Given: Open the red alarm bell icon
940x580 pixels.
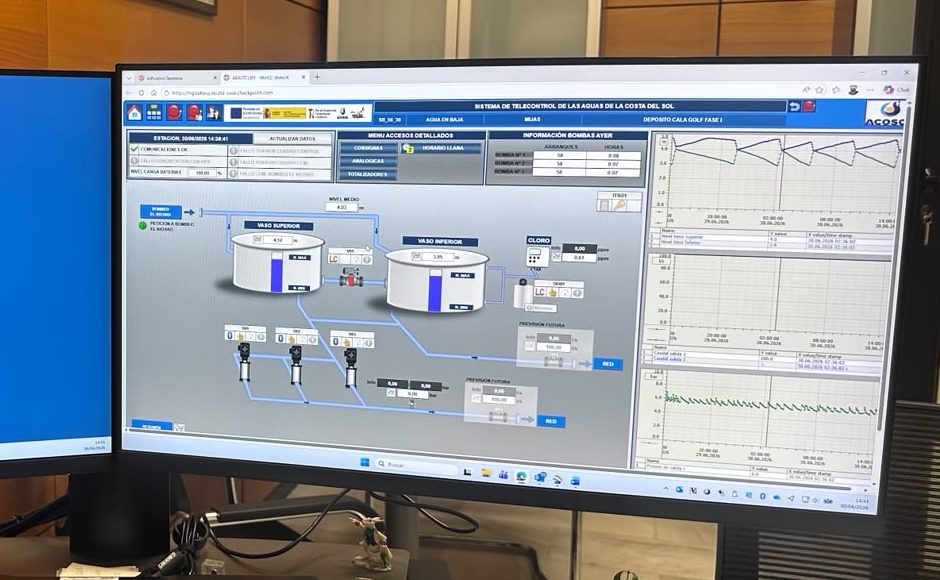Looking at the screenshot, I should tap(174, 112).
